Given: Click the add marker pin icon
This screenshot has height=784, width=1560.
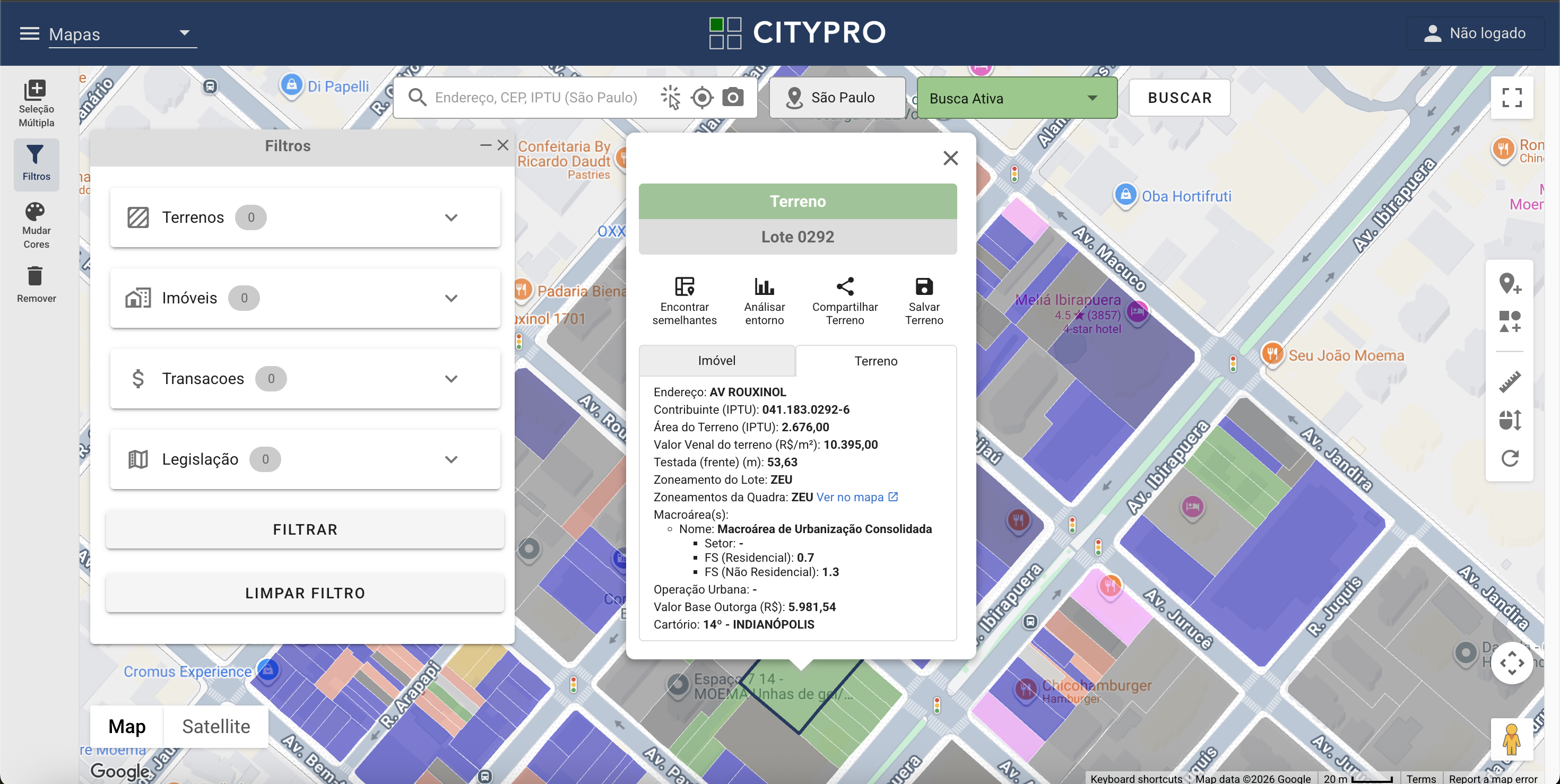Looking at the screenshot, I should (x=1510, y=283).
